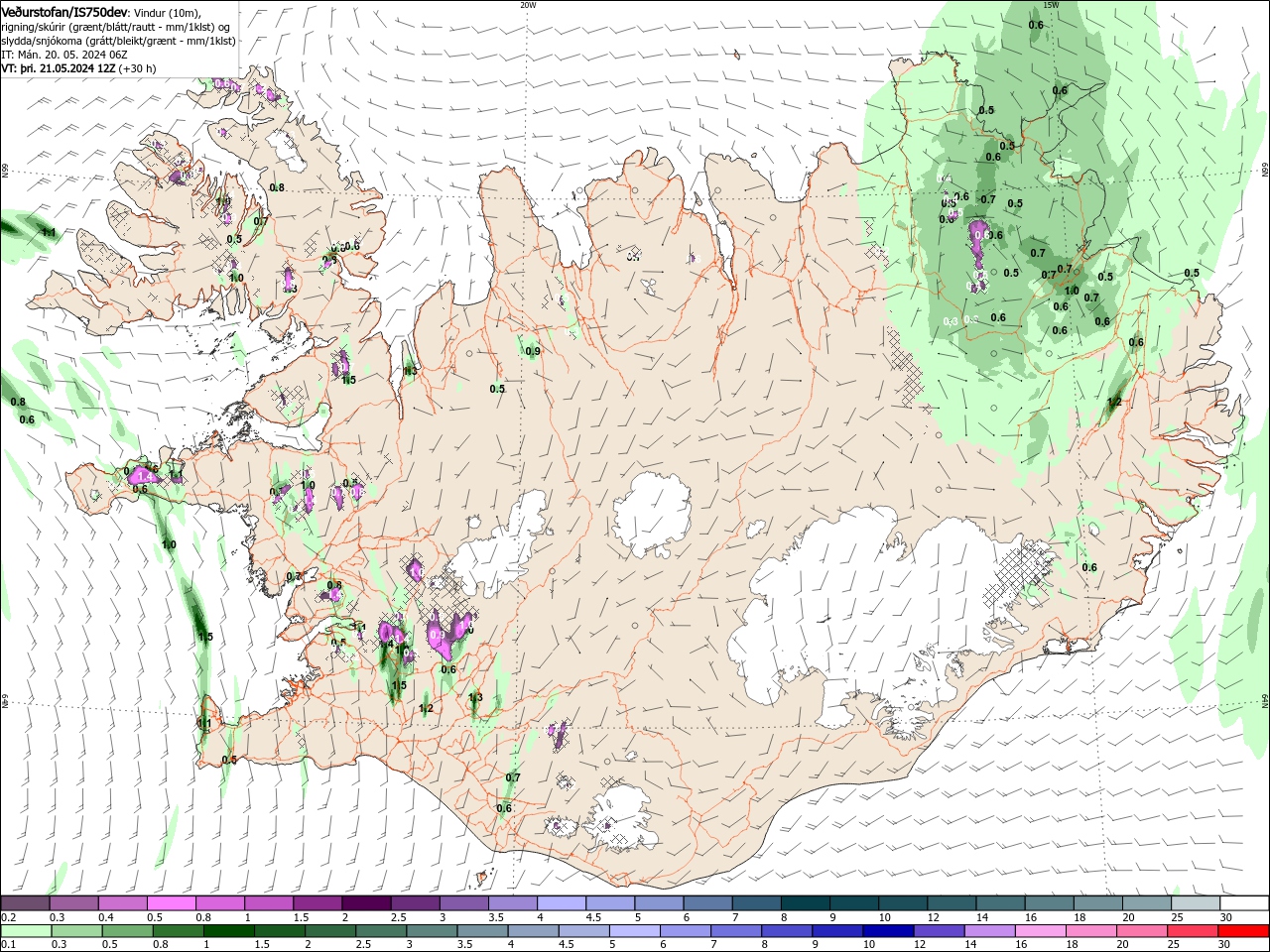Select the upper-row swatch starting at 14

[x=999, y=903]
